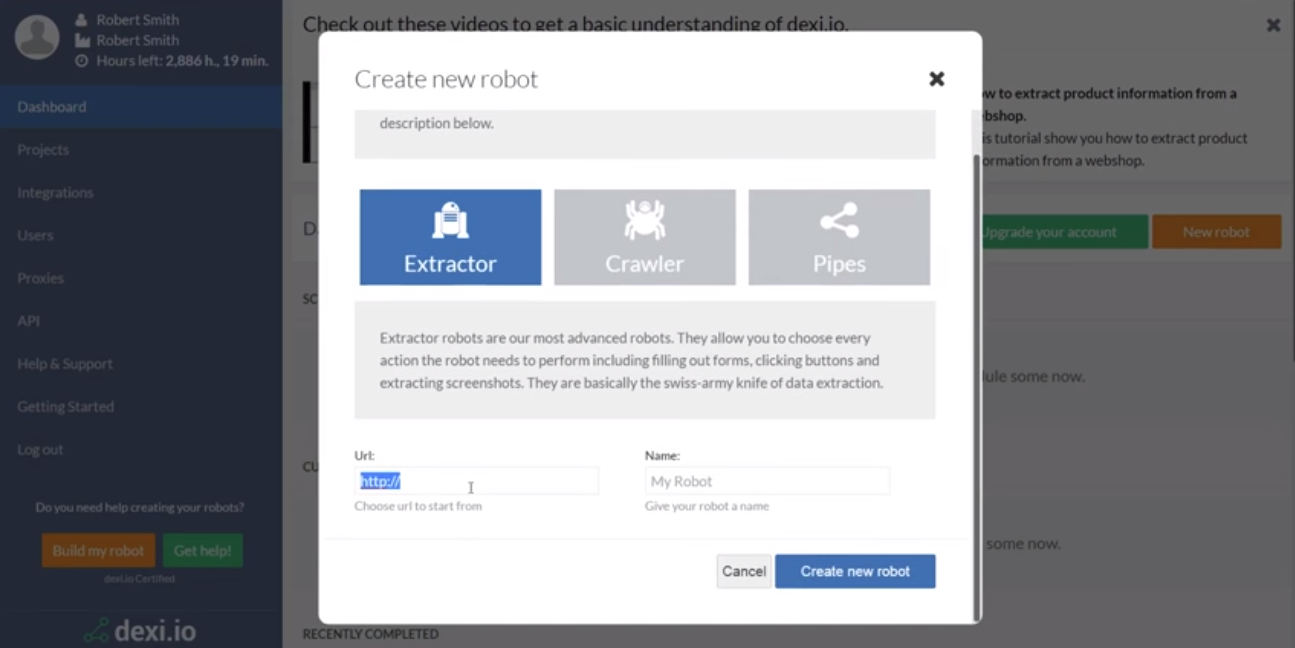Focus the robot Name field
The width and height of the screenshot is (1295, 648).
(767, 481)
